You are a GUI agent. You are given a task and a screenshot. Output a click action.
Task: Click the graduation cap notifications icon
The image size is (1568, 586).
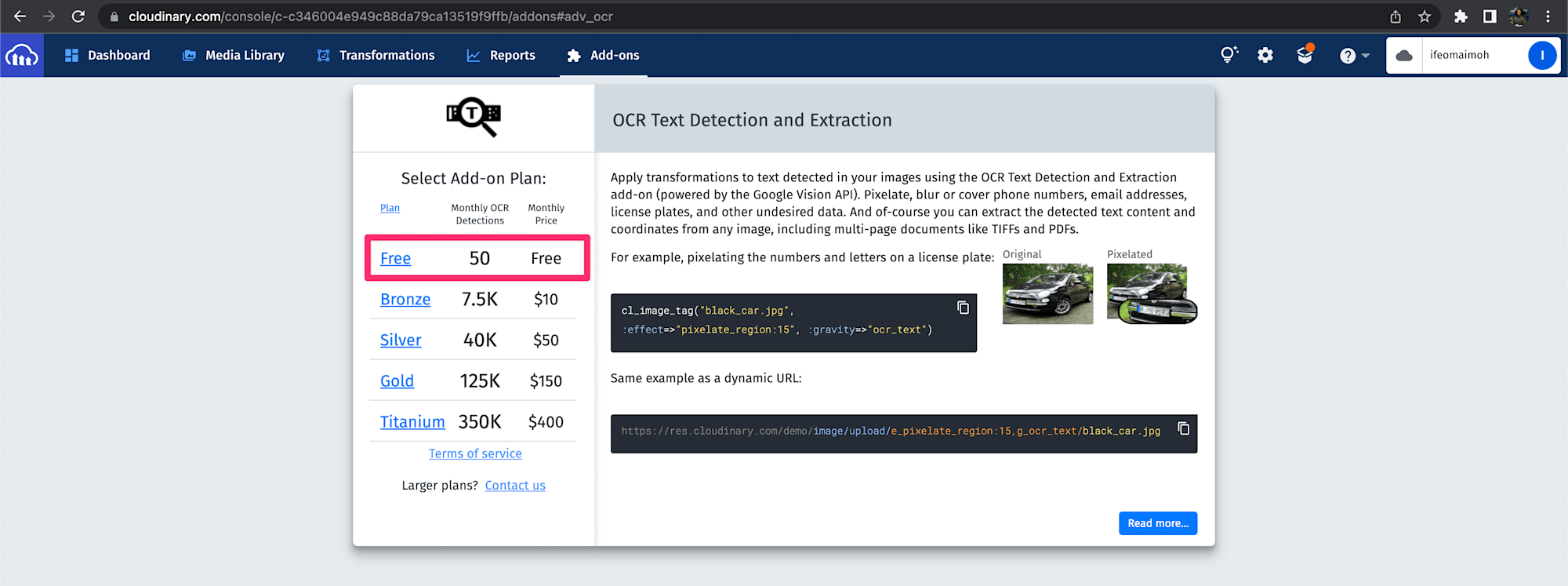[1305, 54]
